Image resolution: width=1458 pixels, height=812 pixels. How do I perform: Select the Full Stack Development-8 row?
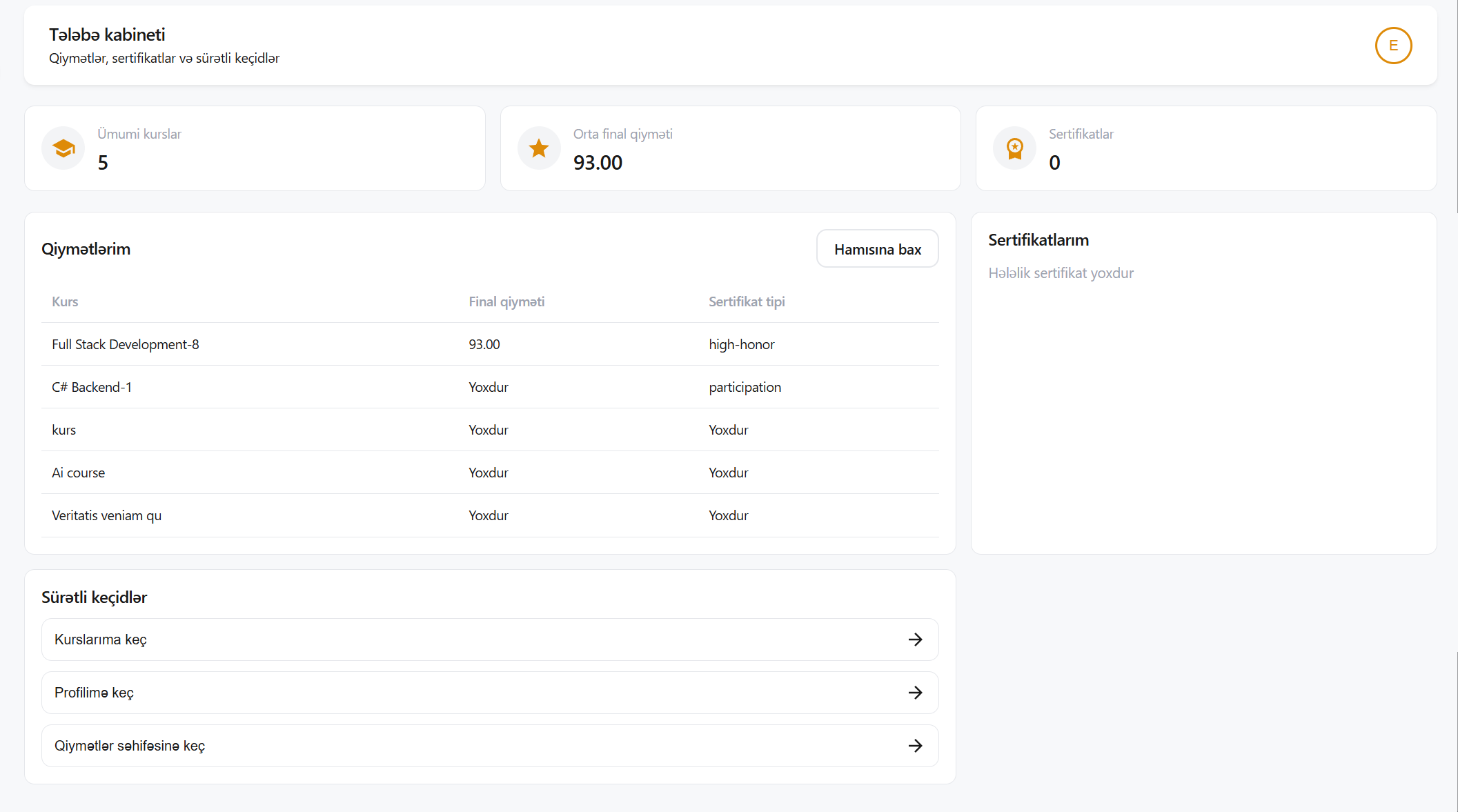pyautogui.click(x=126, y=344)
